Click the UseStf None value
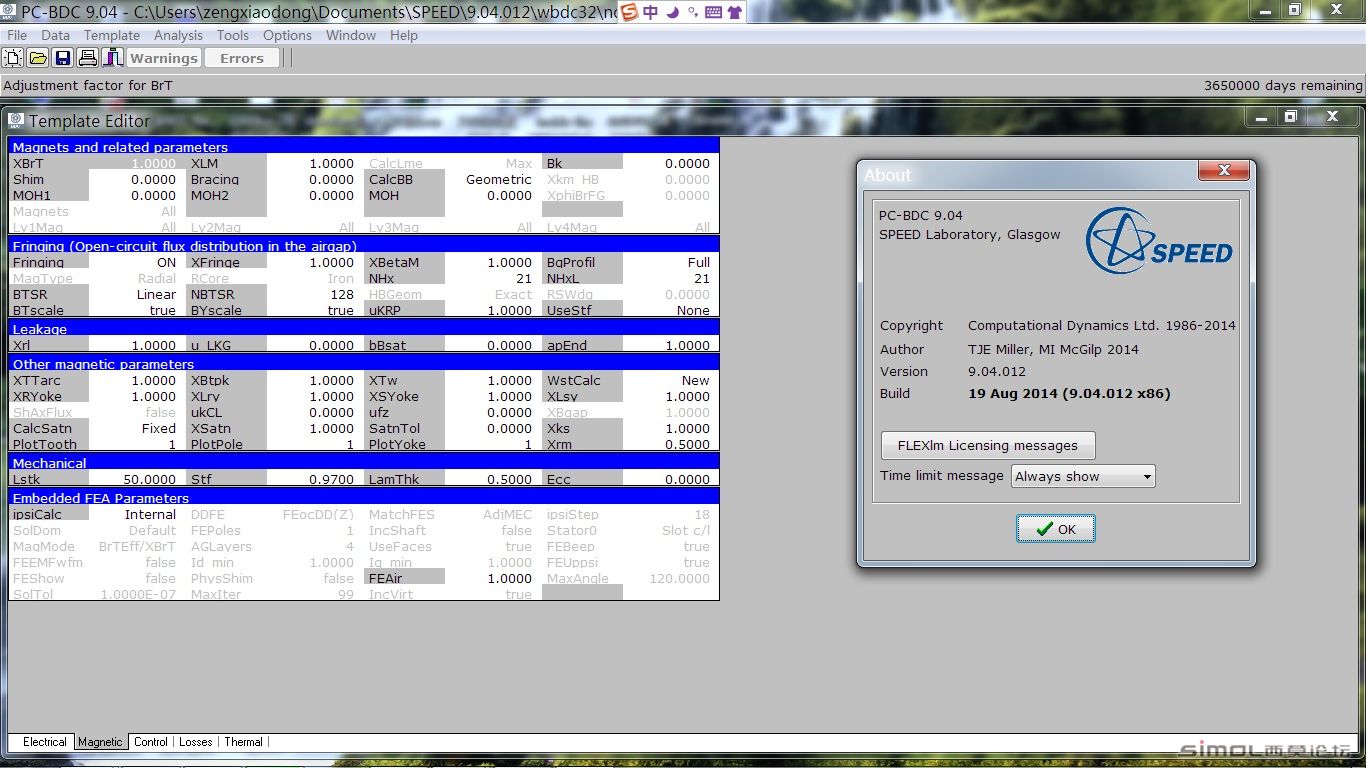The width and height of the screenshot is (1366, 768). tap(667, 310)
